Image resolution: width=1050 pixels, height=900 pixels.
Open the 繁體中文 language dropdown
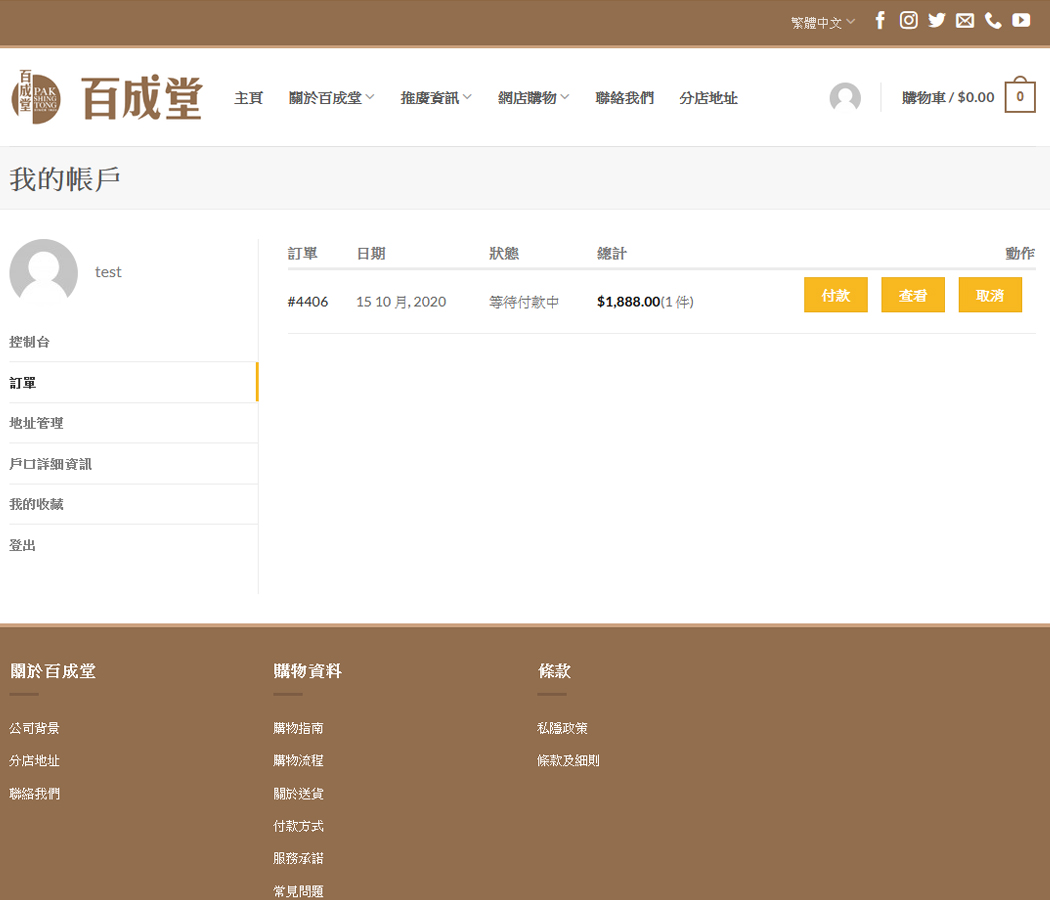coord(822,23)
